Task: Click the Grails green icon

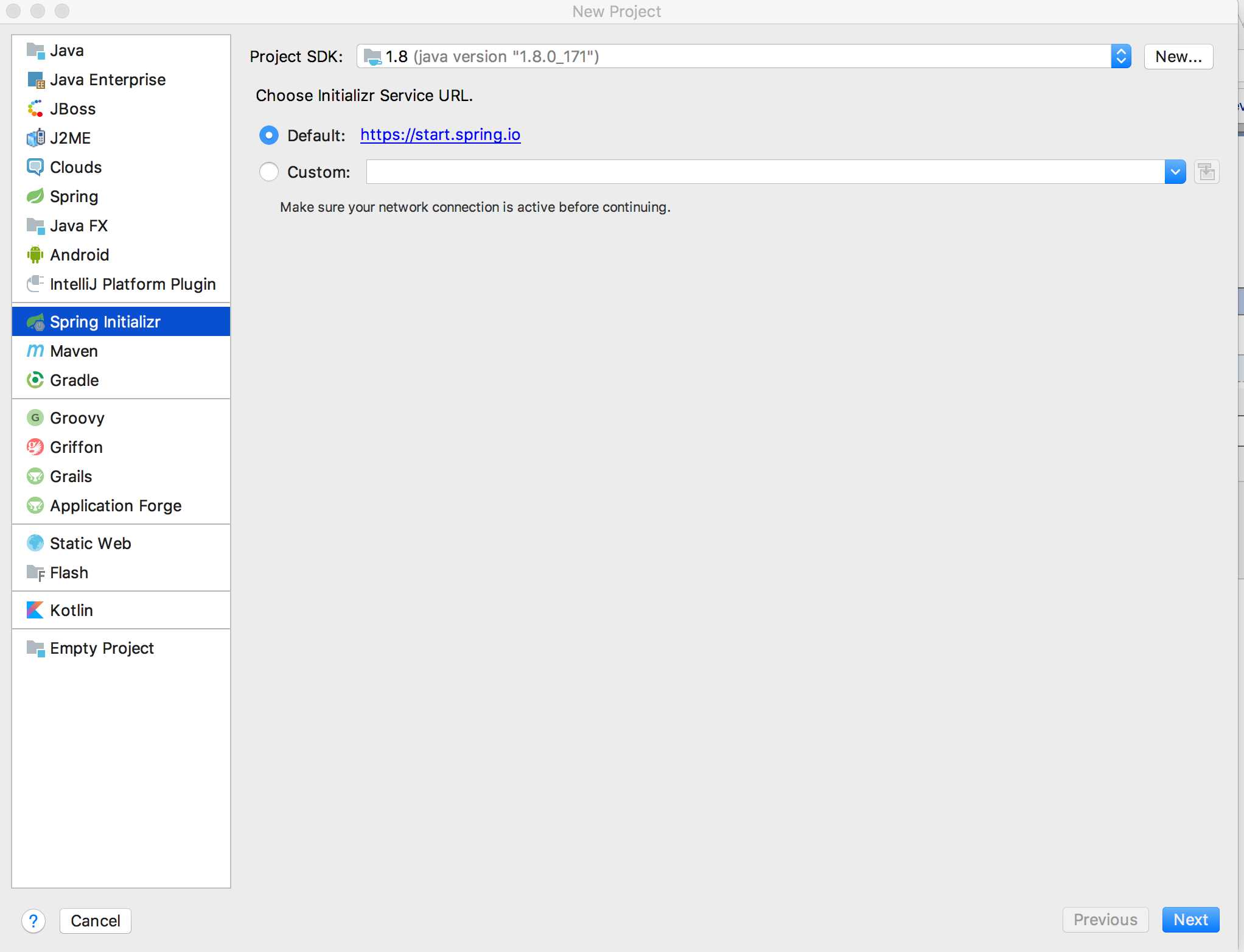Action: click(35, 477)
